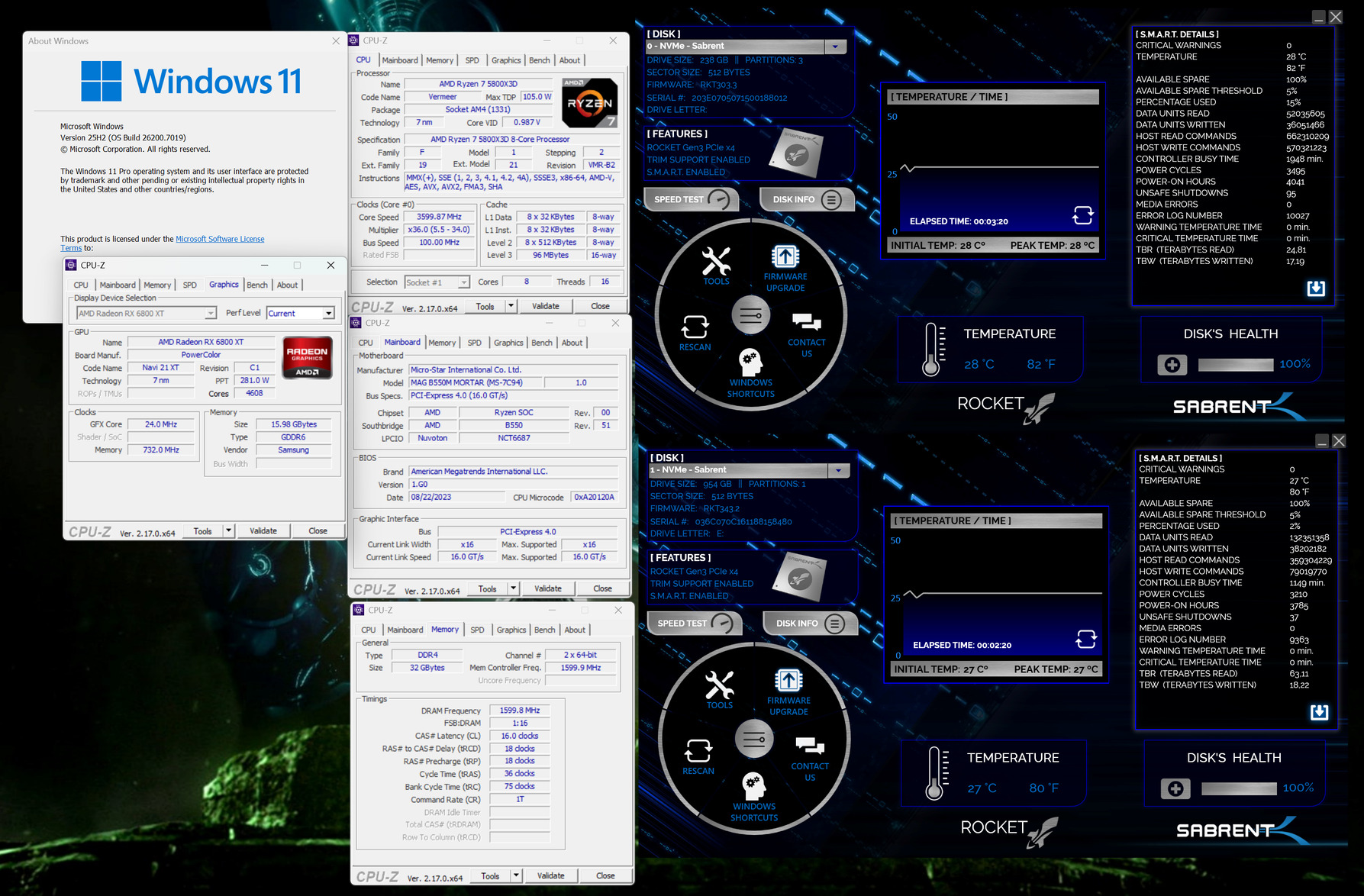Run Speed Test on Sabrent disk 0

[x=692, y=199]
